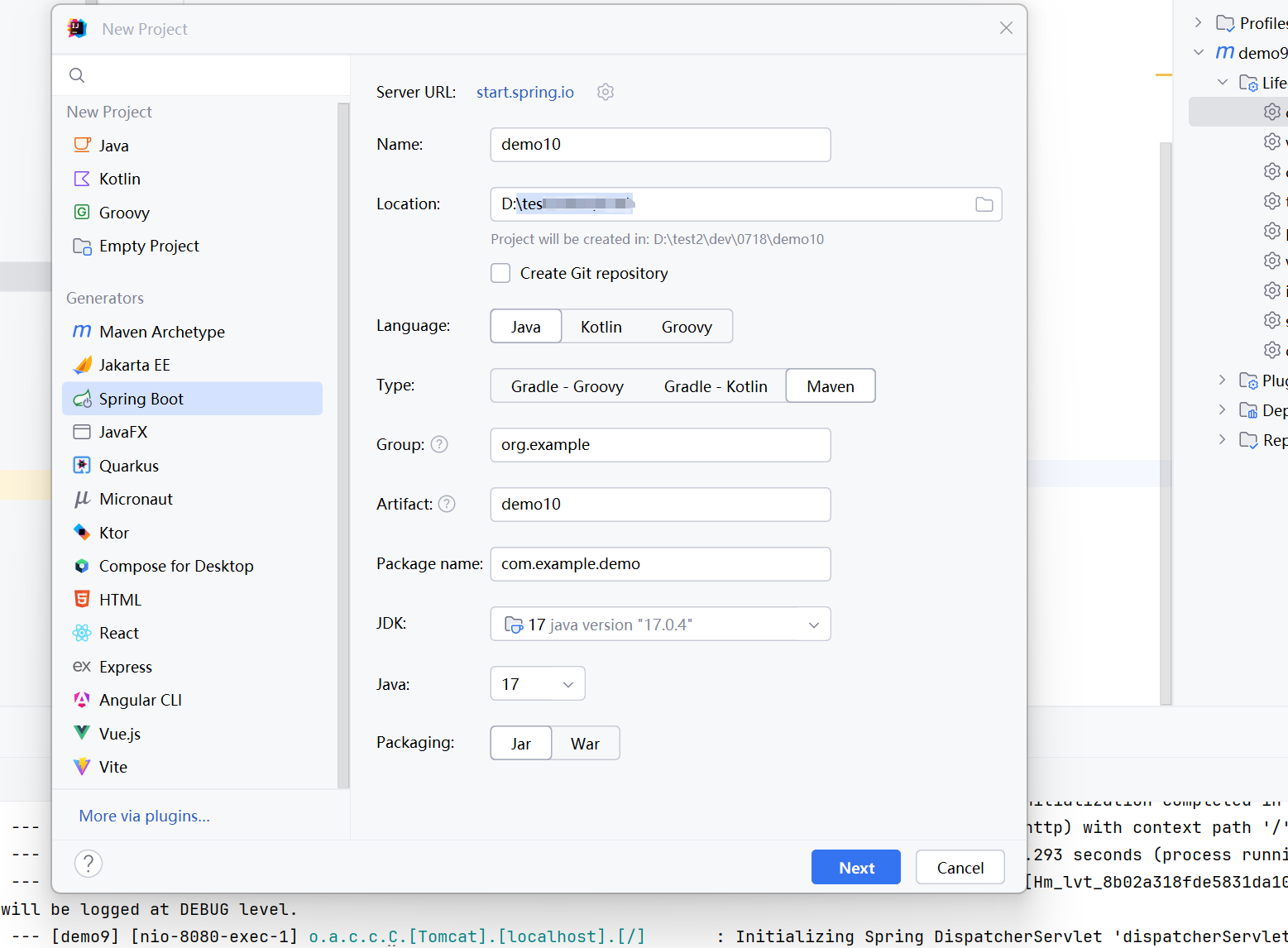Select Java project type
The image size is (1288, 948).
pyautogui.click(x=192, y=146)
